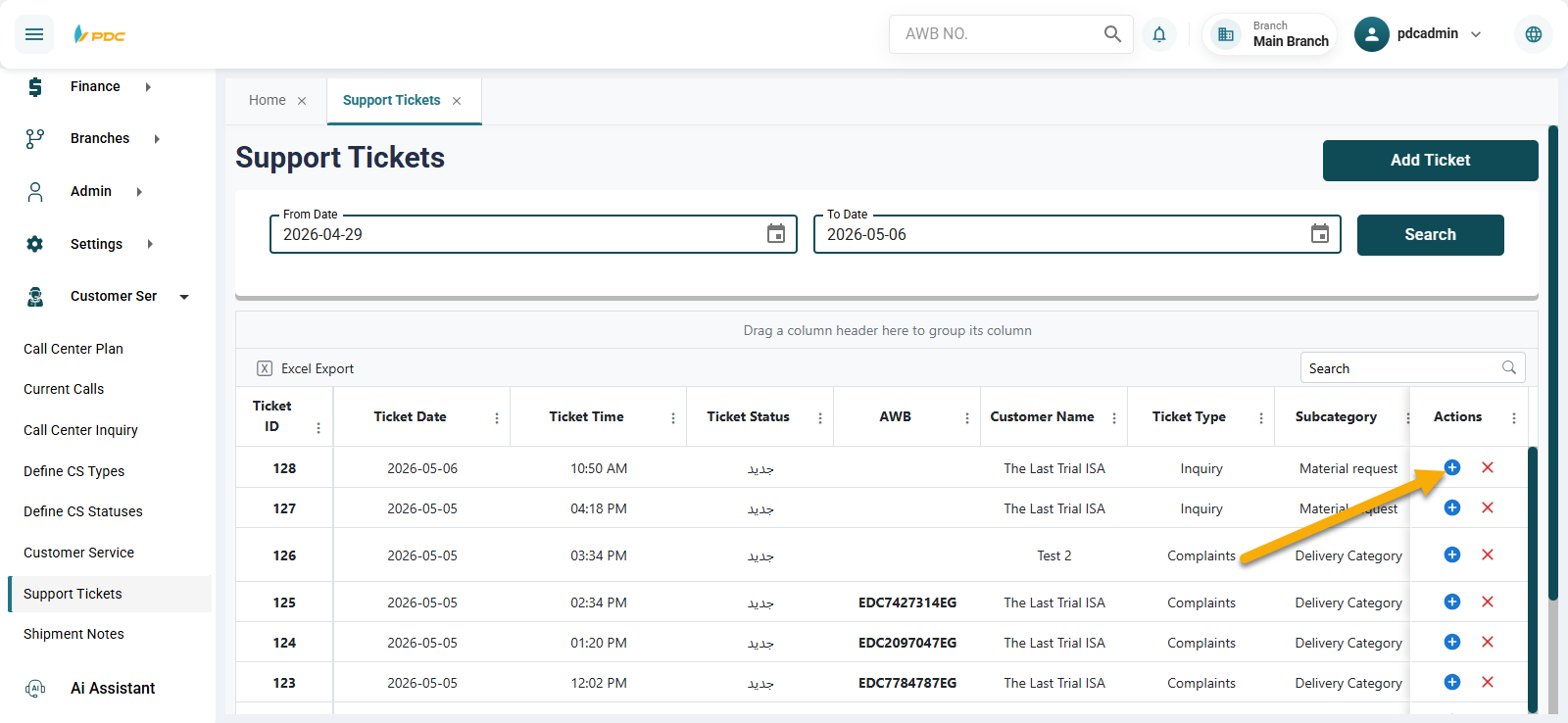The image size is (1568, 723).
Task: Click plus action for ticket 124
Action: [x=1452, y=642]
